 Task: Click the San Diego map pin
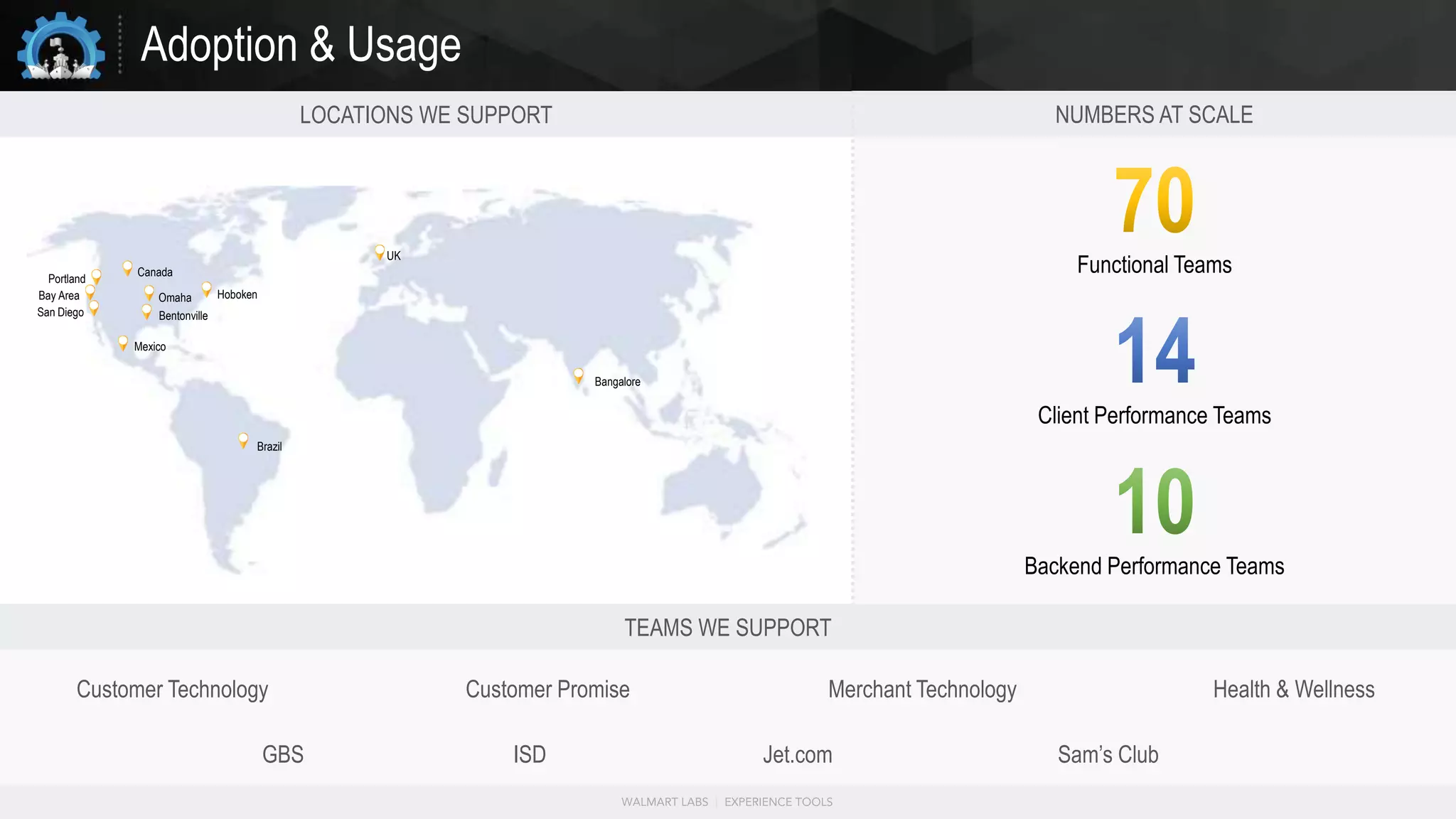[x=94, y=309]
